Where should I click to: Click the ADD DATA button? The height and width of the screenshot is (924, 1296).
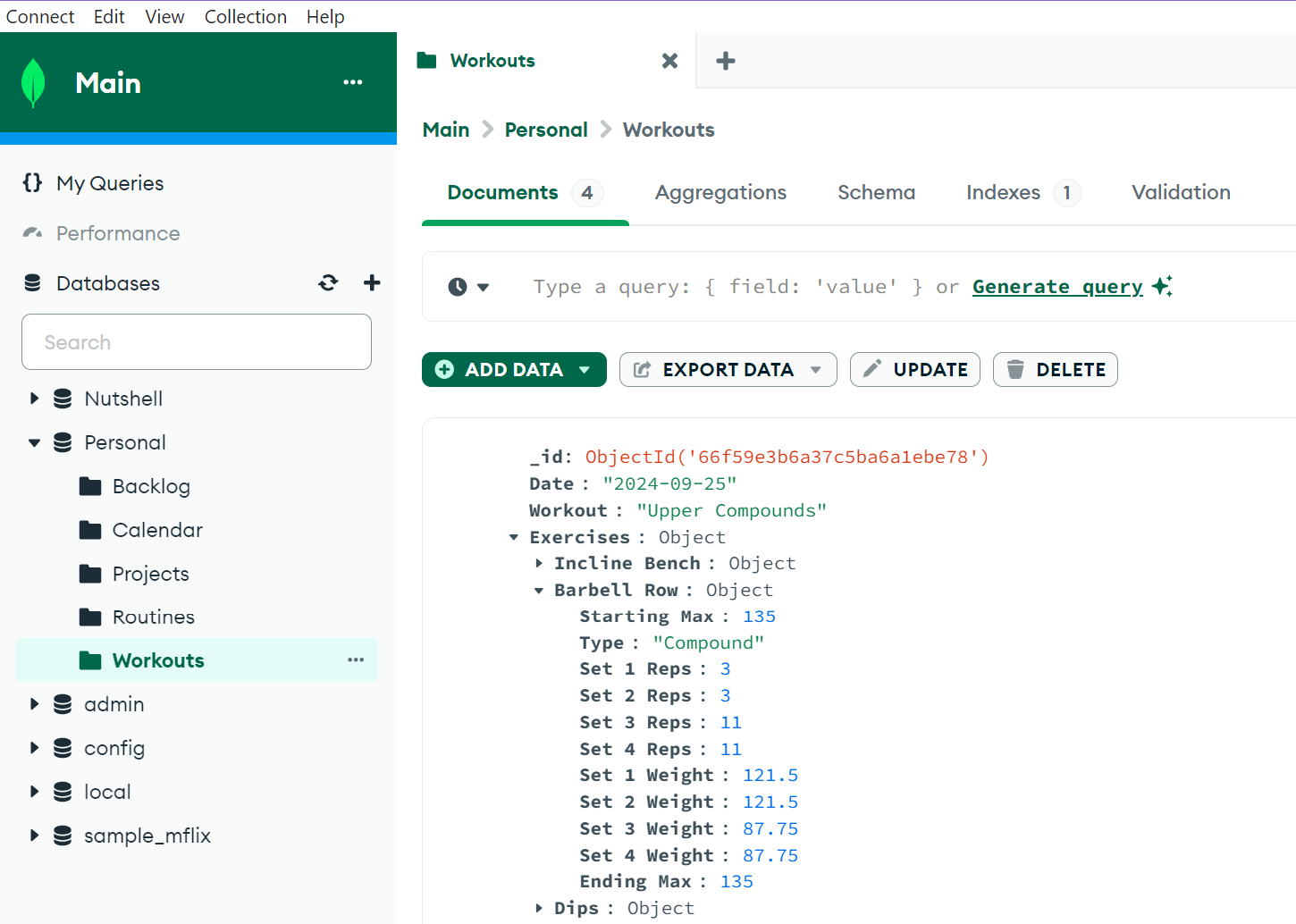pyautogui.click(x=514, y=369)
